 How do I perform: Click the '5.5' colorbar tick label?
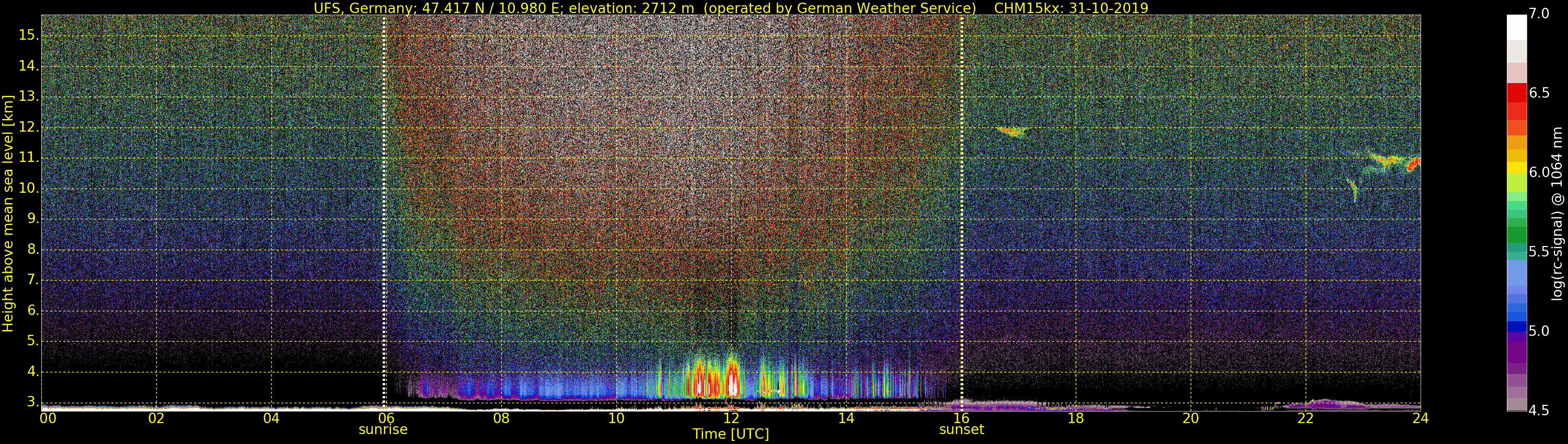(1539, 252)
